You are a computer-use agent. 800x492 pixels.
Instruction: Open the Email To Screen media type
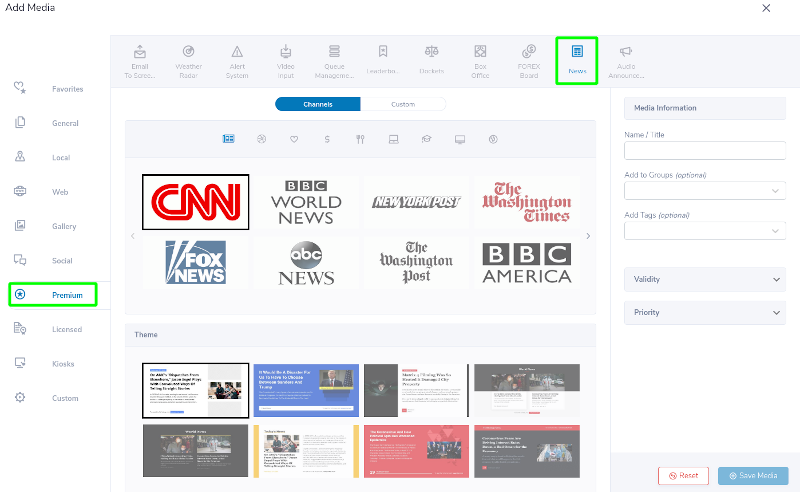[x=140, y=61]
